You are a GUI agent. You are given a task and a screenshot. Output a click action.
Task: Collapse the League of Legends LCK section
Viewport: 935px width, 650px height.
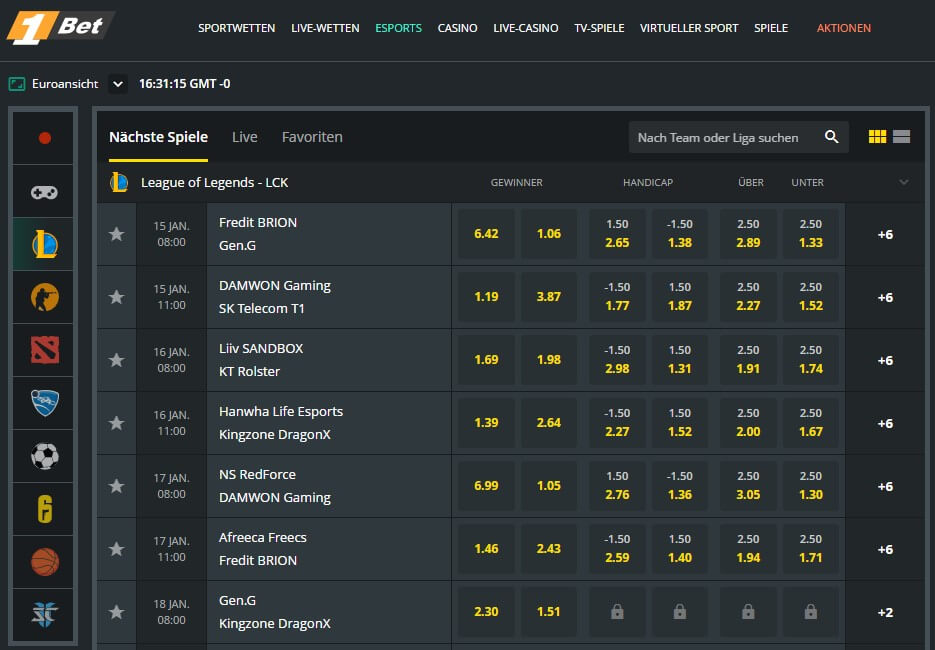pyautogui.click(x=904, y=182)
